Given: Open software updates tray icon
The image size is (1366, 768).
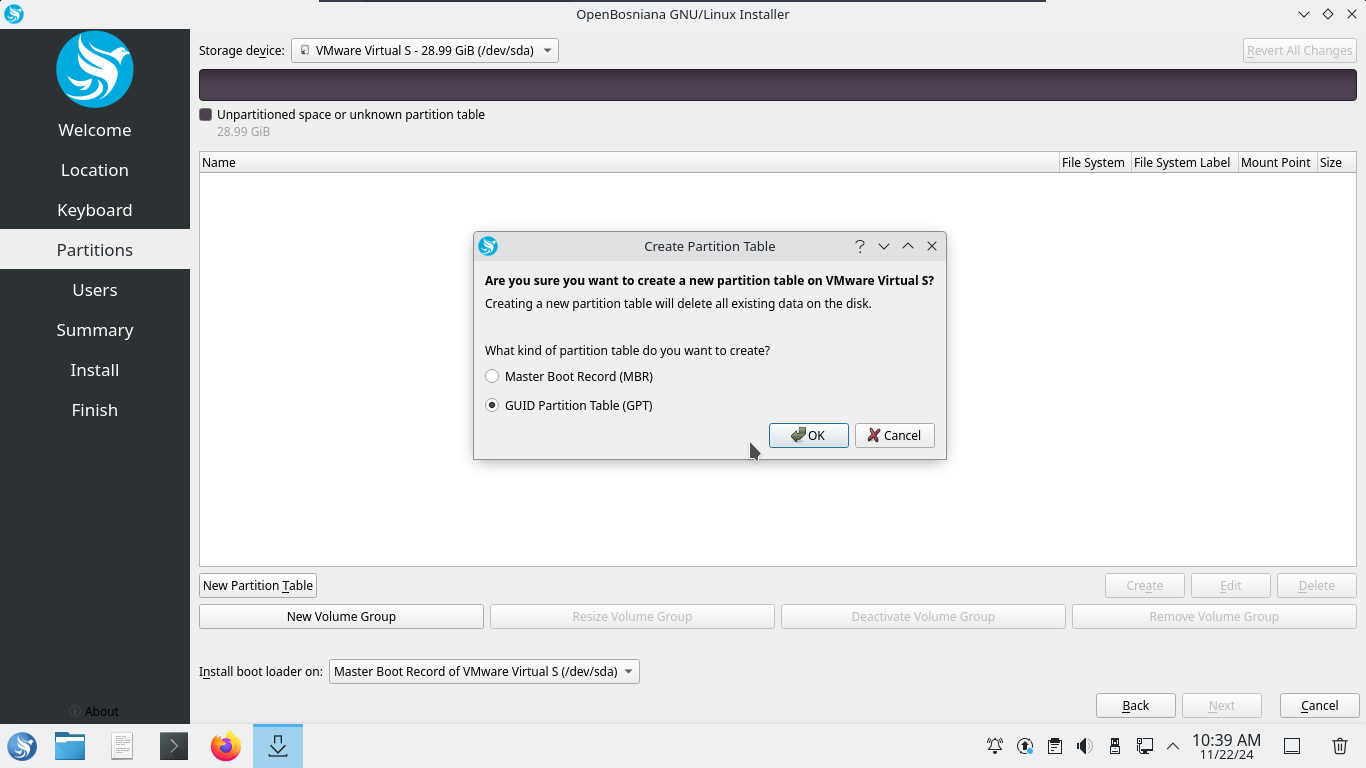Looking at the screenshot, I should (1025, 746).
